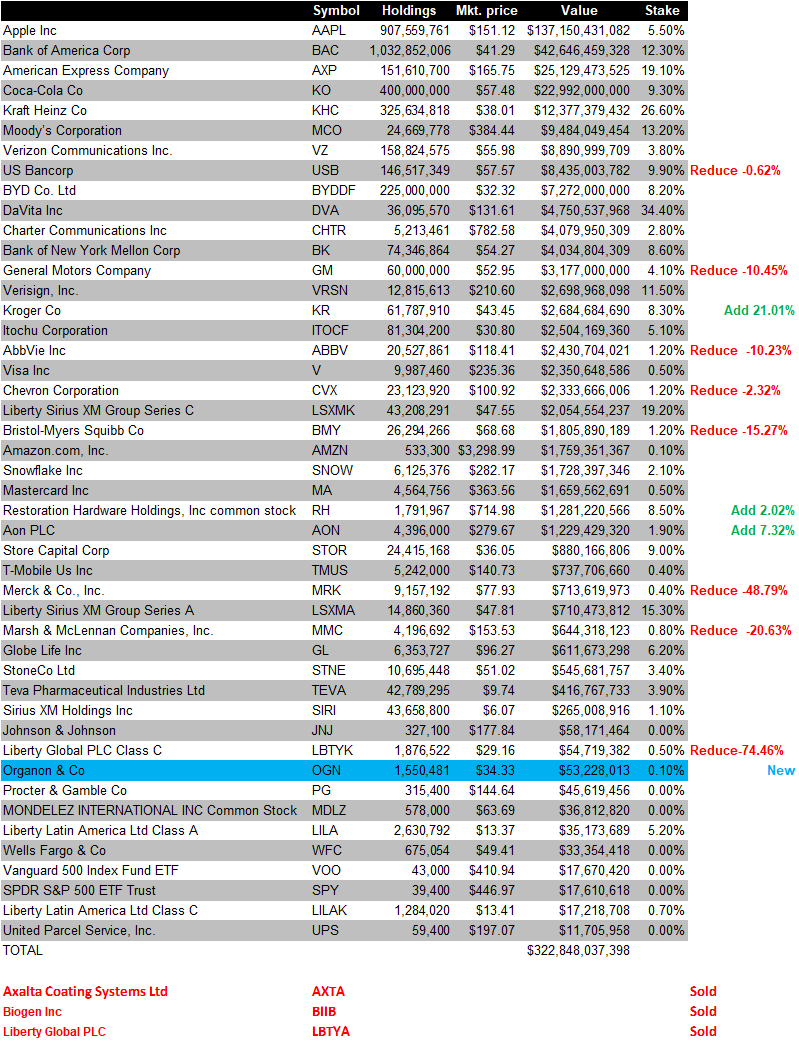The width and height of the screenshot is (799, 1042).
Task: Select the 'TMUS' symbol cell
Action: coord(330,570)
